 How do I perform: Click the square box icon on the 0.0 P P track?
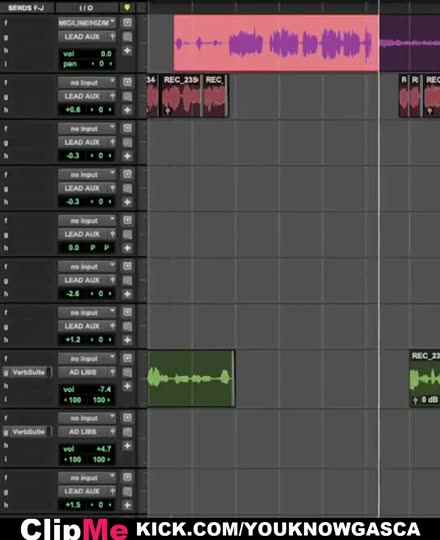(127, 220)
